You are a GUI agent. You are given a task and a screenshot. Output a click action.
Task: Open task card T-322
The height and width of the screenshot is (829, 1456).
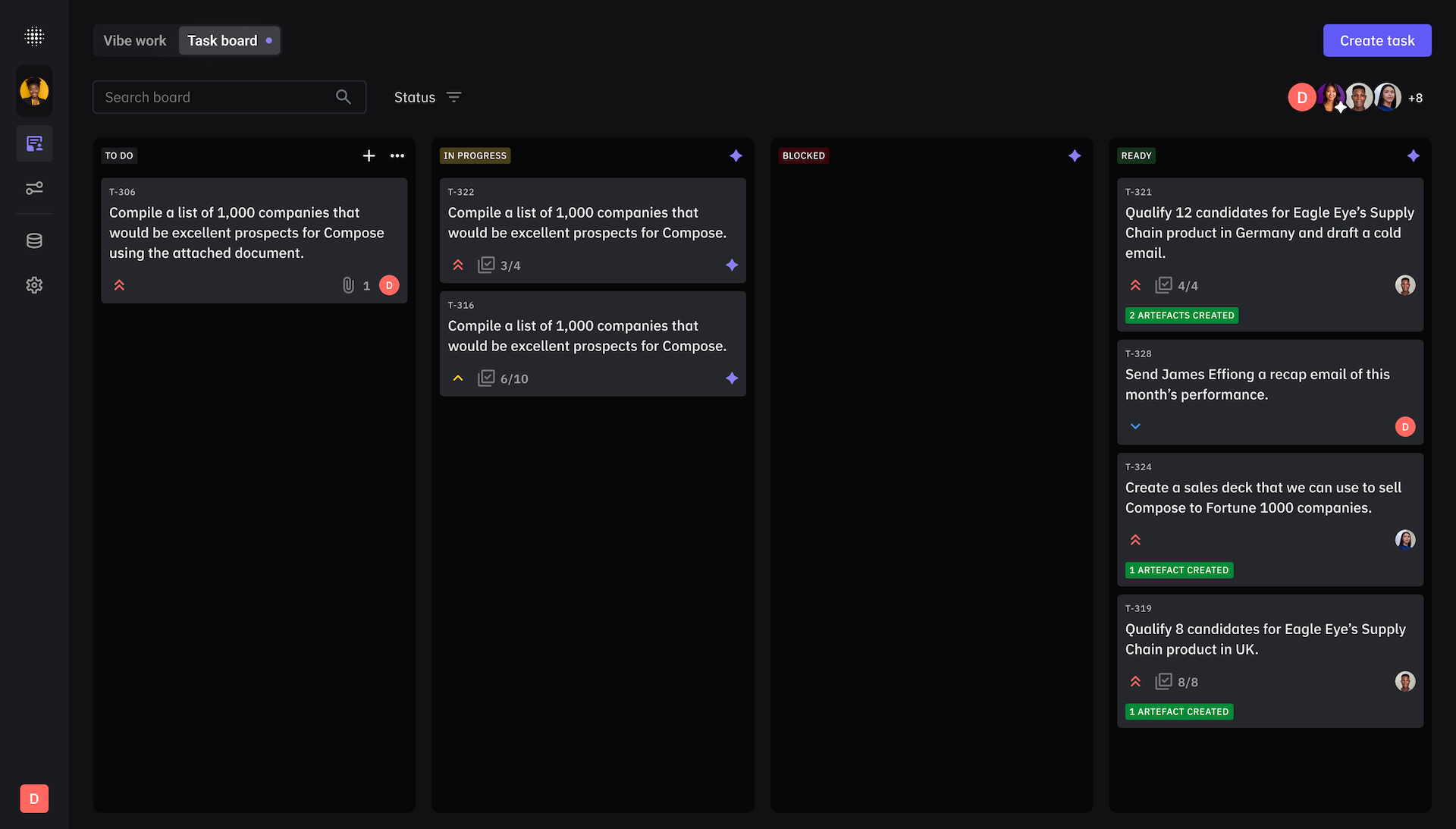click(x=593, y=231)
